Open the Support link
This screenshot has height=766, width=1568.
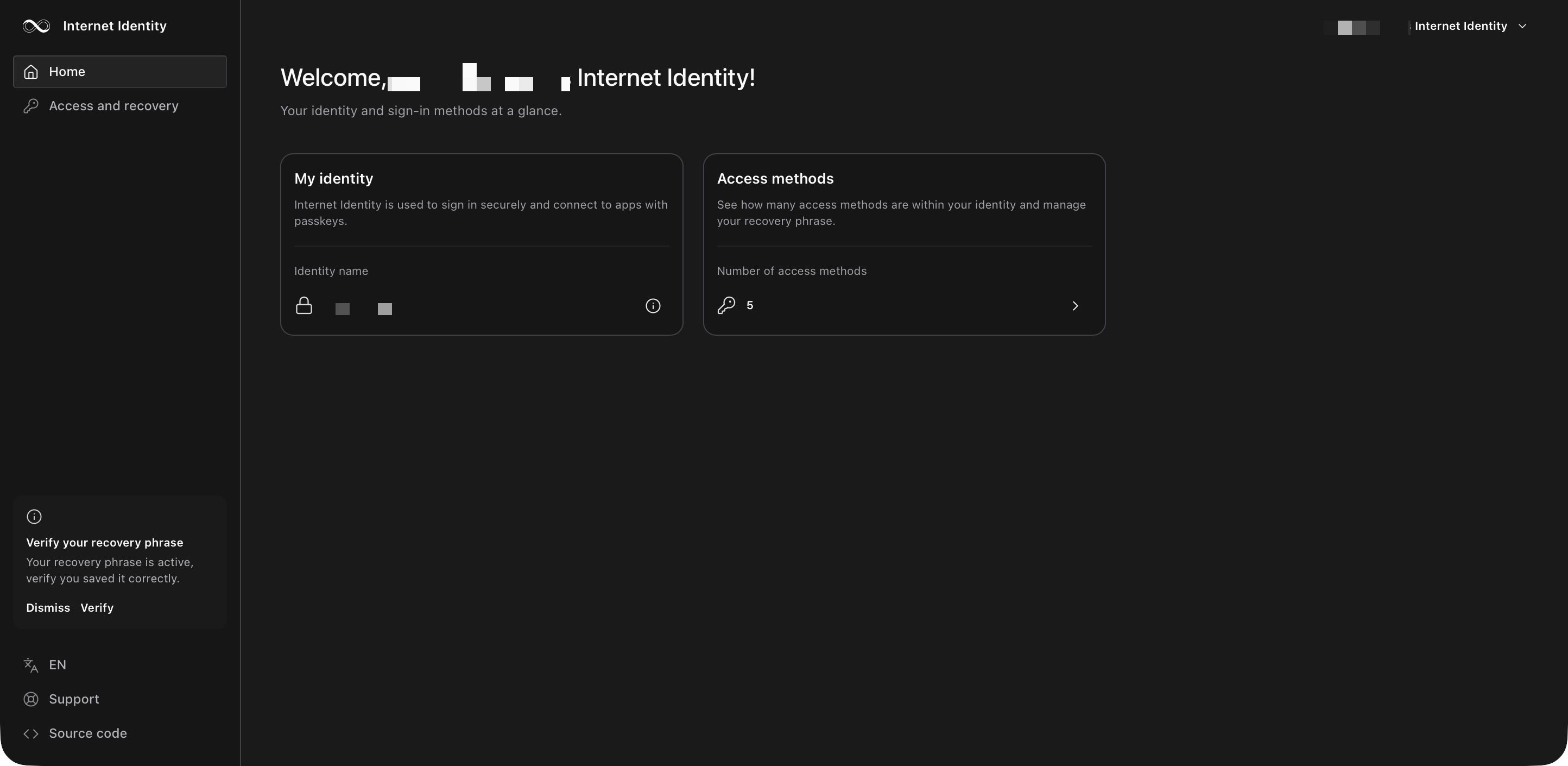74,699
